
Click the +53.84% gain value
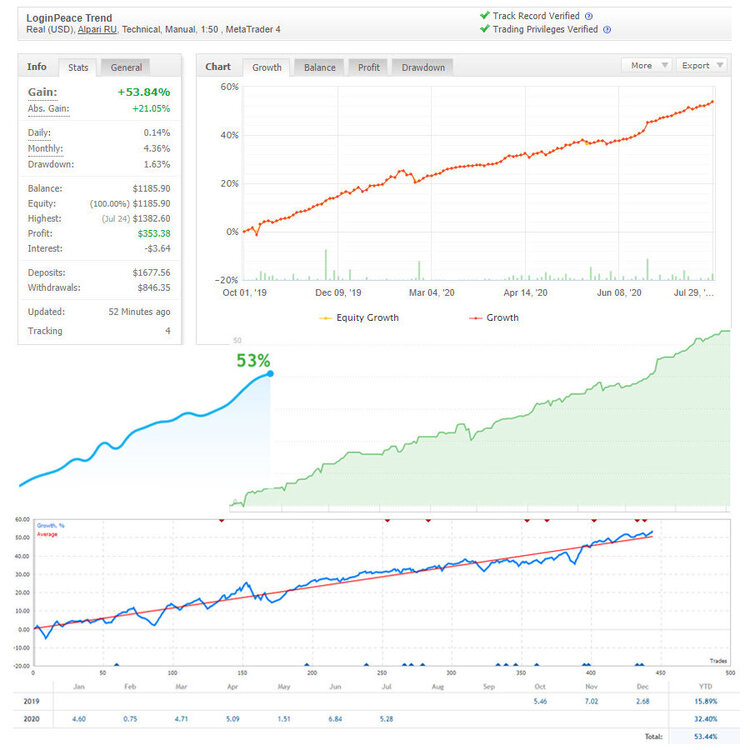coord(144,92)
